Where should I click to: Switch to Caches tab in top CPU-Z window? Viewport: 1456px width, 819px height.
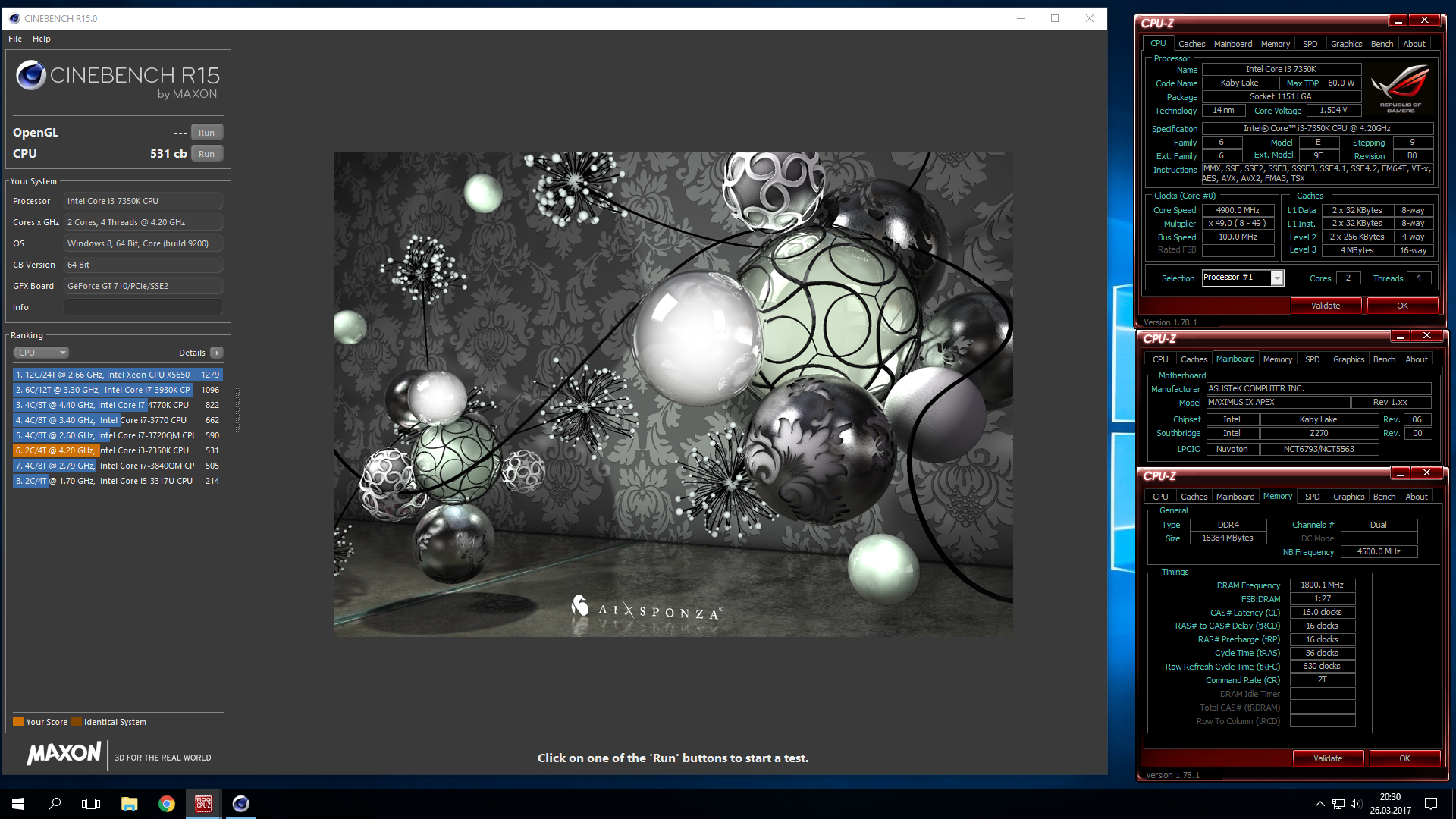click(1191, 44)
